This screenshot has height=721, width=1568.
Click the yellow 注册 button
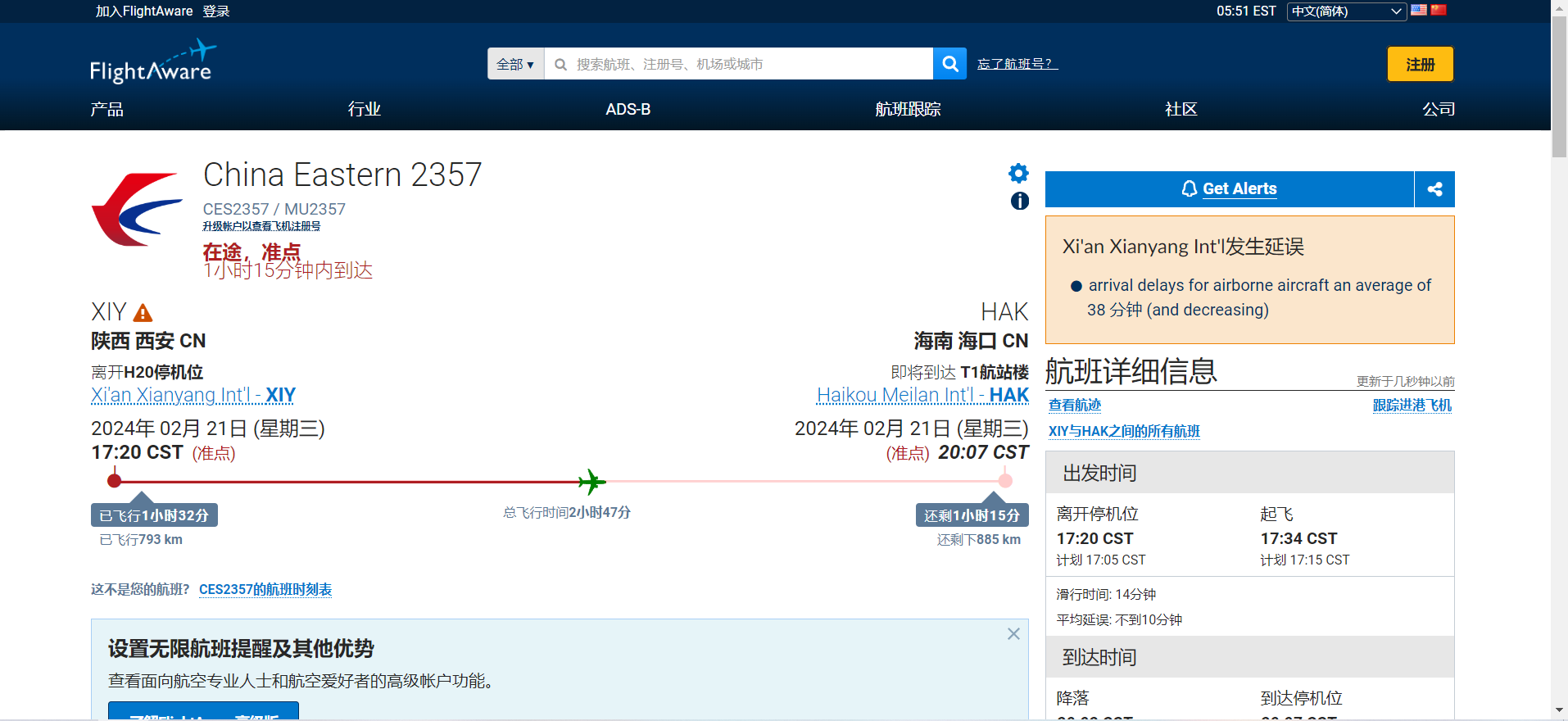click(1420, 64)
